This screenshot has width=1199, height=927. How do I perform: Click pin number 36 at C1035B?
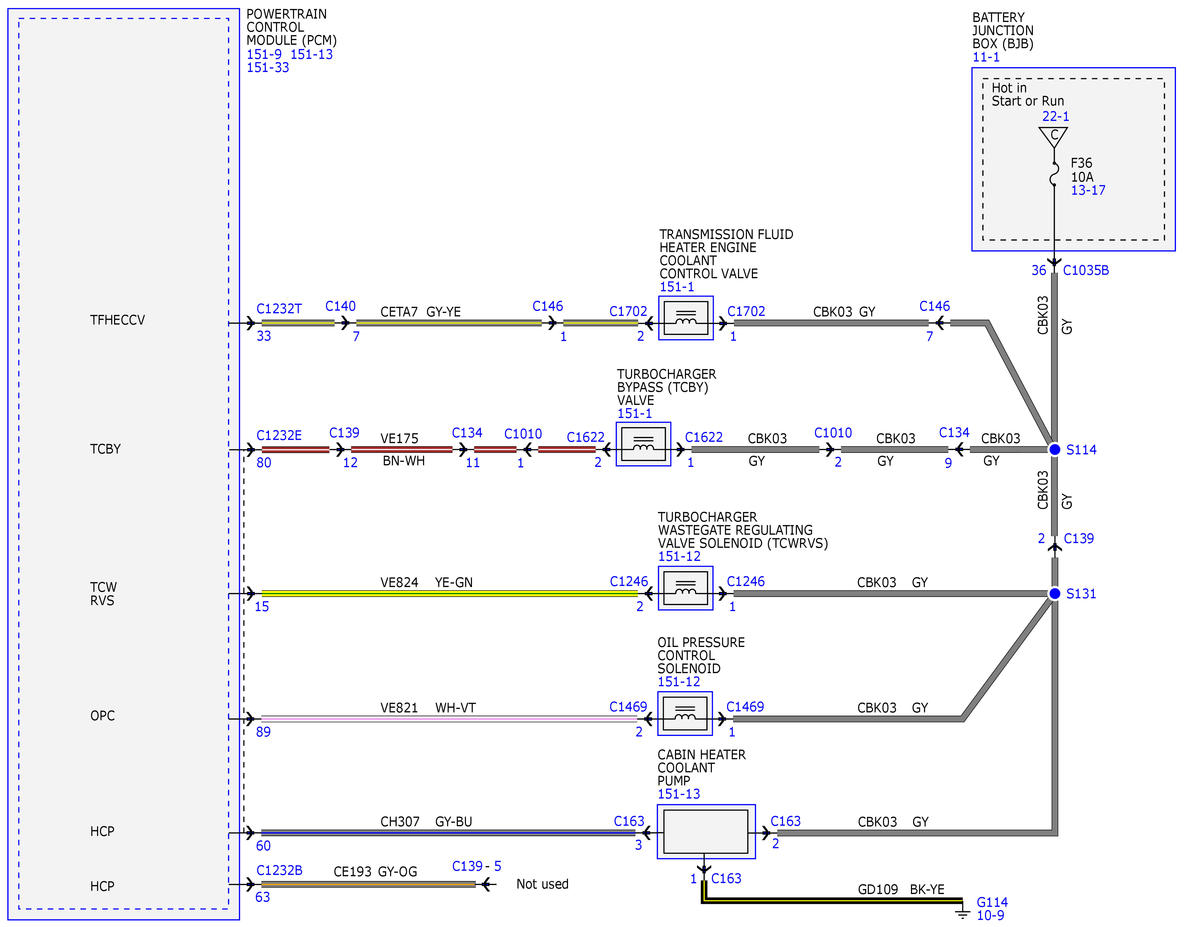point(1038,271)
